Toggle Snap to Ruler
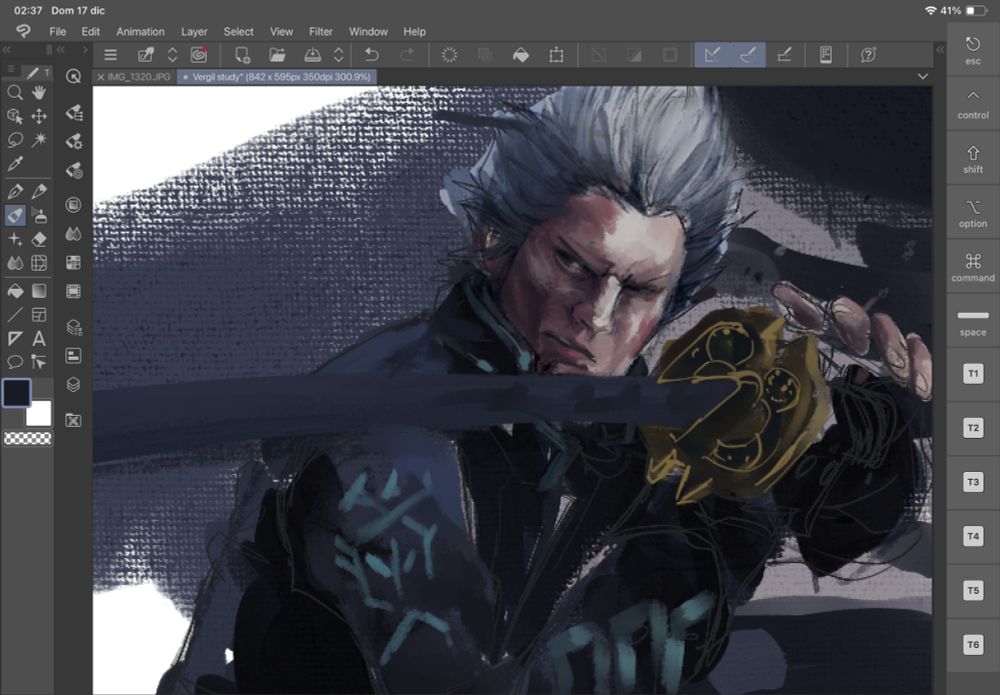Image resolution: width=1000 pixels, height=695 pixels. 712,55
